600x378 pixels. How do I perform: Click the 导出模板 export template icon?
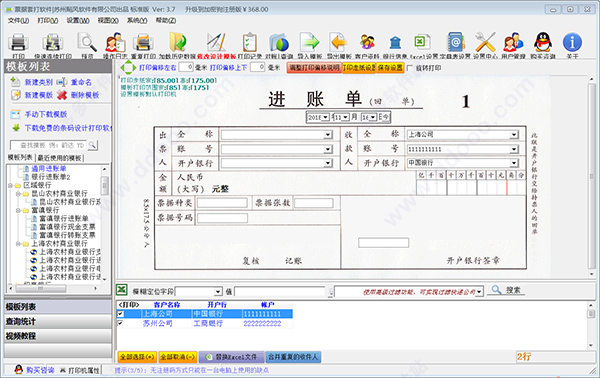click(338, 42)
